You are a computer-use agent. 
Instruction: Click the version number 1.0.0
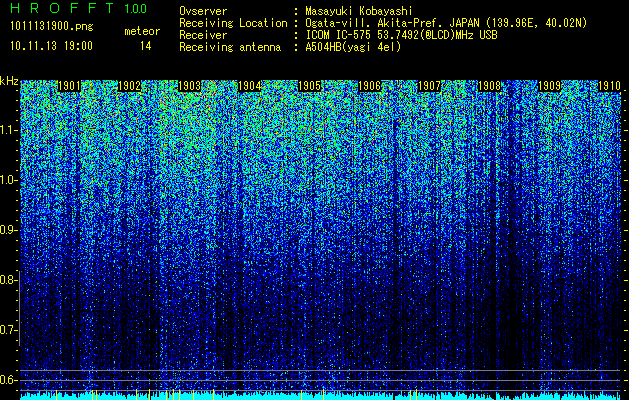point(135,8)
